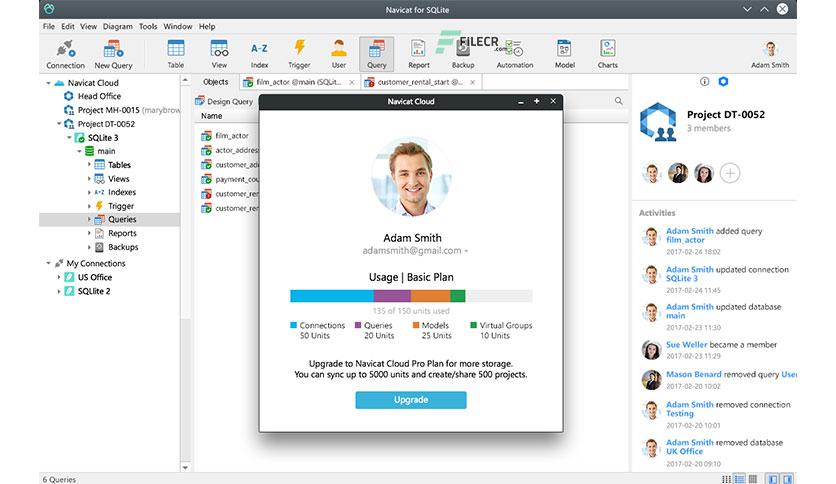Open the Automation toolbar icon
This screenshot has width=836, height=484.
515,54
